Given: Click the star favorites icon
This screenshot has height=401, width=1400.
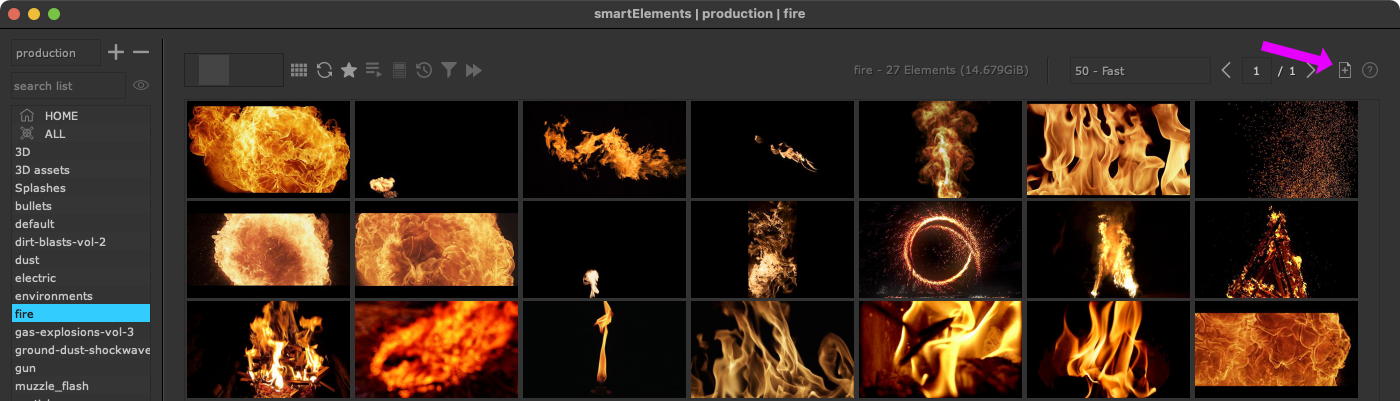Looking at the screenshot, I should pyautogui.click(x=349, y=70).
